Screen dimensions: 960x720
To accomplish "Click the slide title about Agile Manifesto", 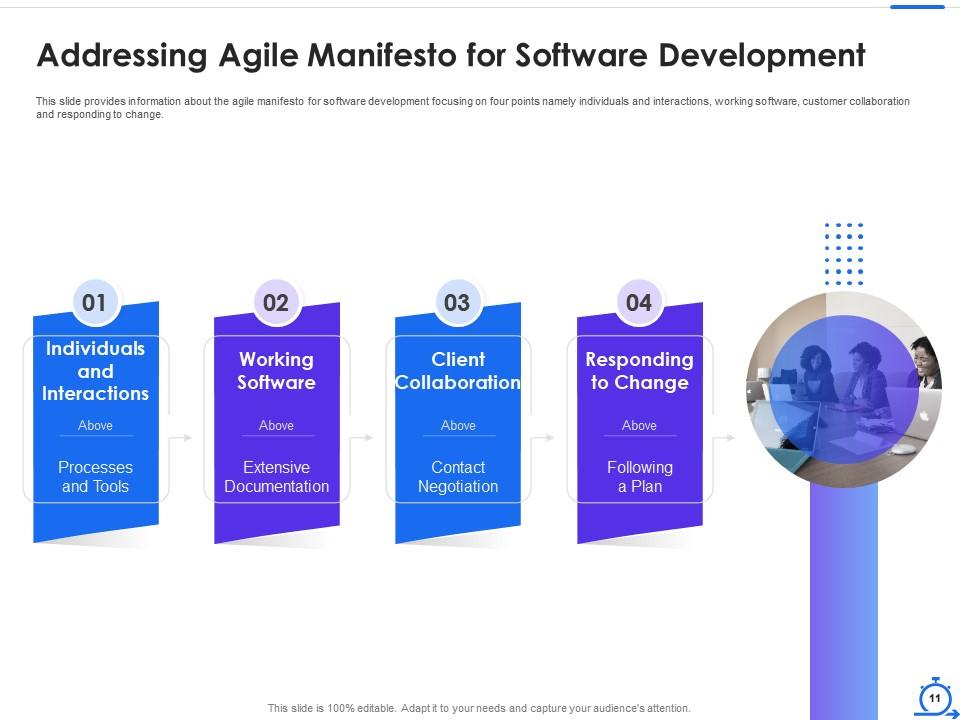I will coord(451,56).
